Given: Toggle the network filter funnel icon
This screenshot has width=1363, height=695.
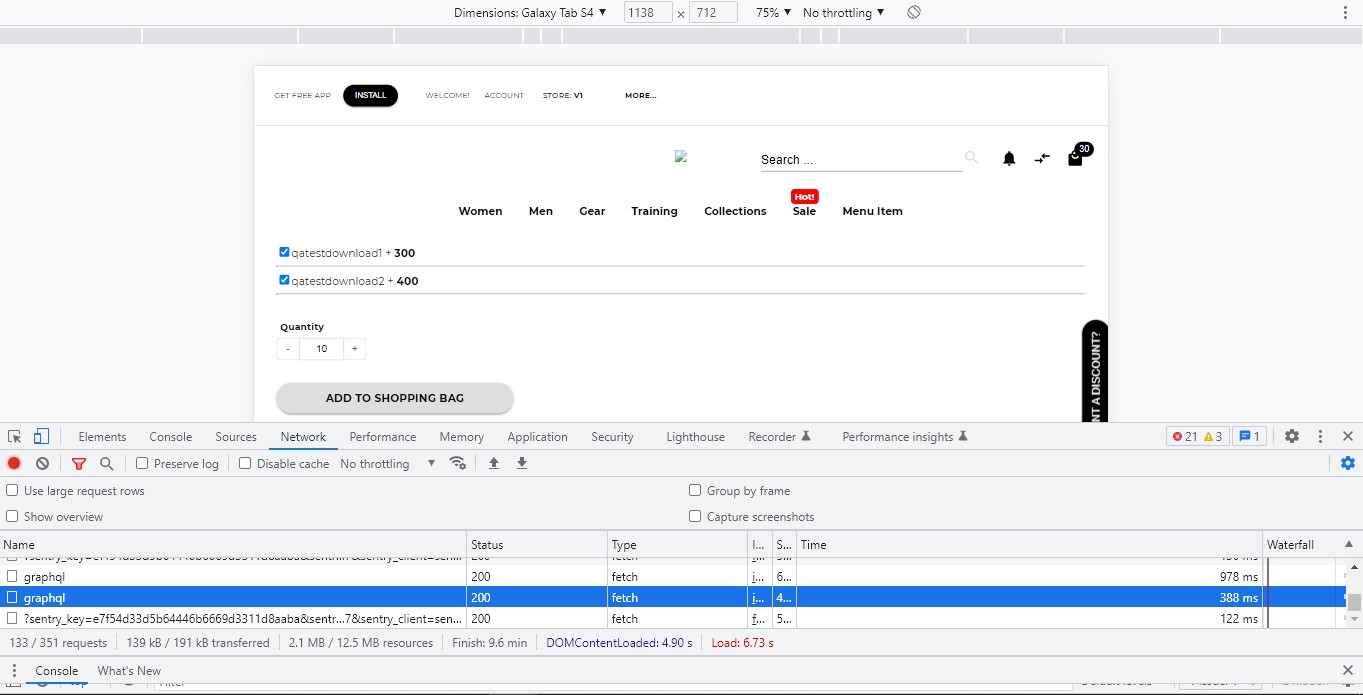Looking at the screenshot, I should [79, 463].
